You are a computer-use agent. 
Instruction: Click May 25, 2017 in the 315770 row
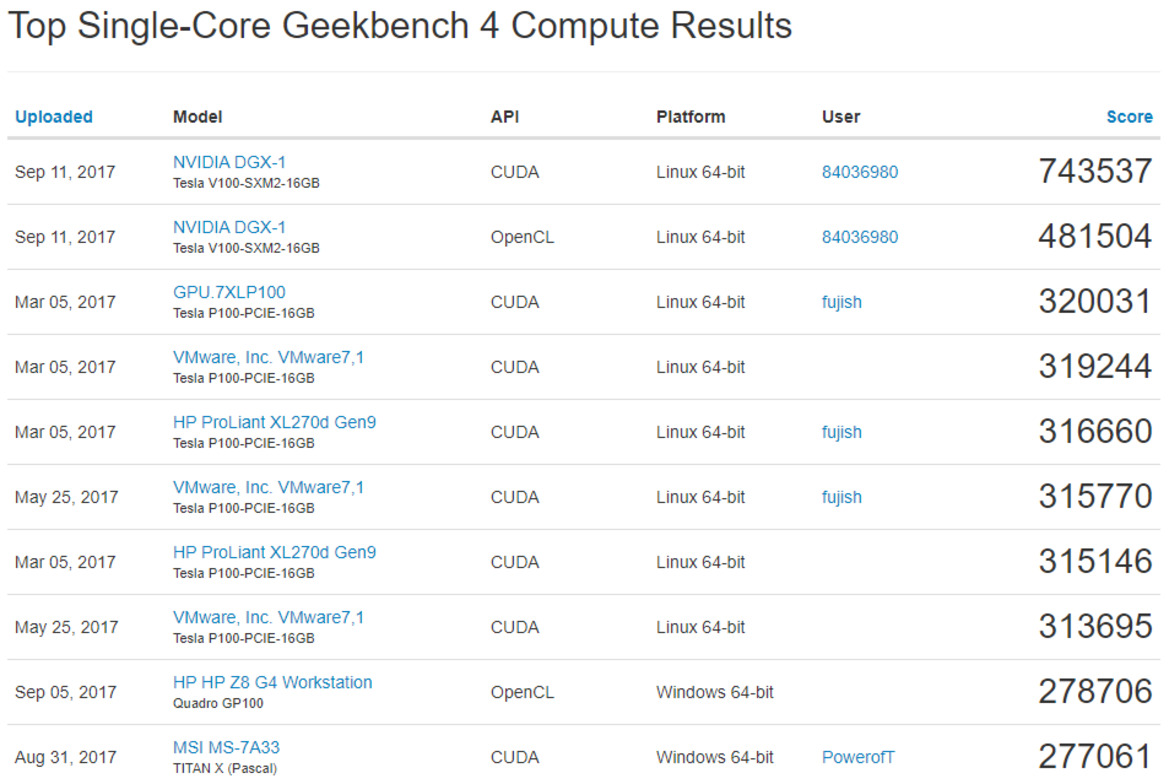tap(66, 497)
